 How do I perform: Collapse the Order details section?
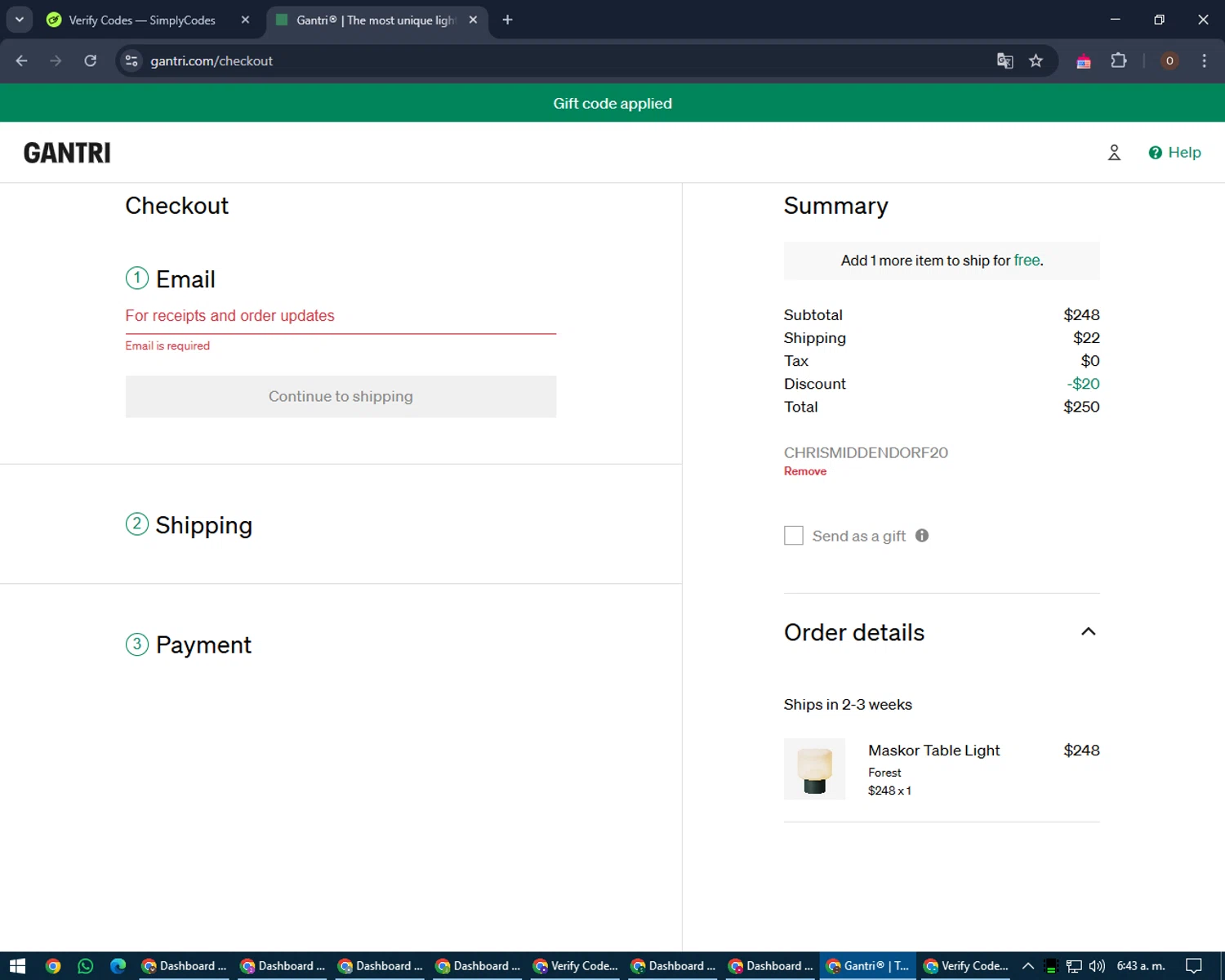click(1088, 631)
